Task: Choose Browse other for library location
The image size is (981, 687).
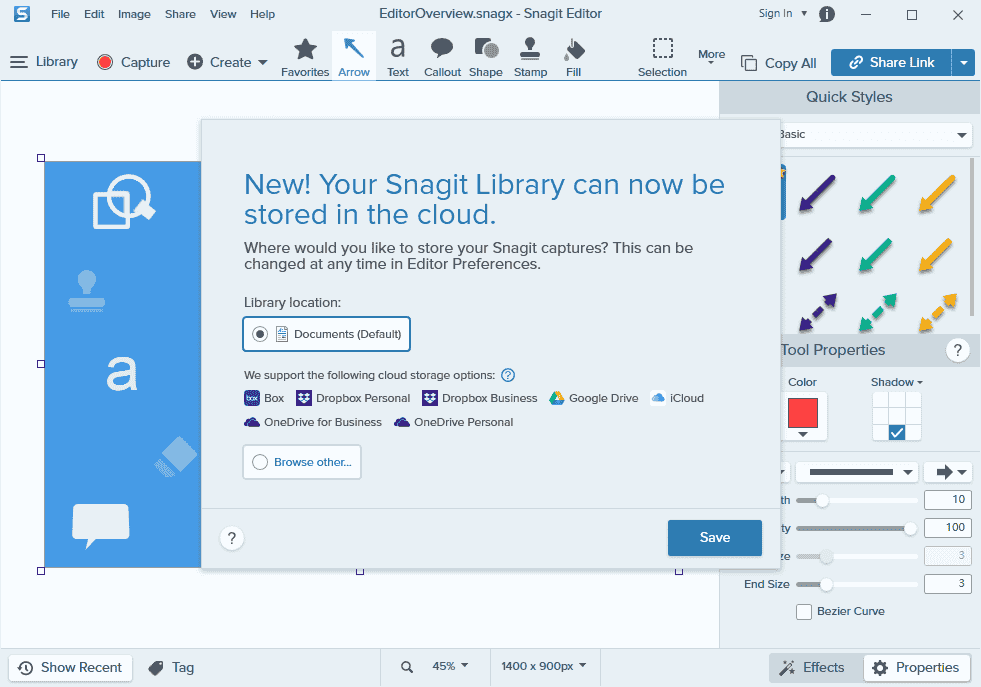Action: tap(301, 461)
